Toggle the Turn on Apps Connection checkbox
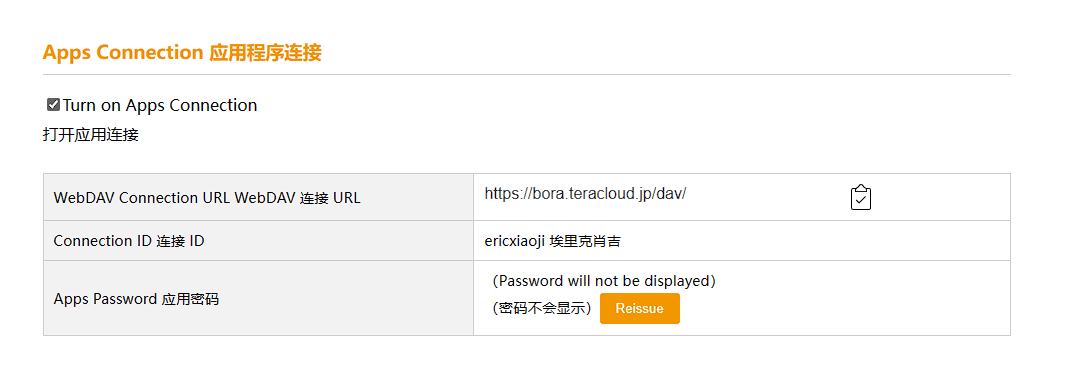The height and width of the screenshot is (391, 1086). [x=53, y=104]
